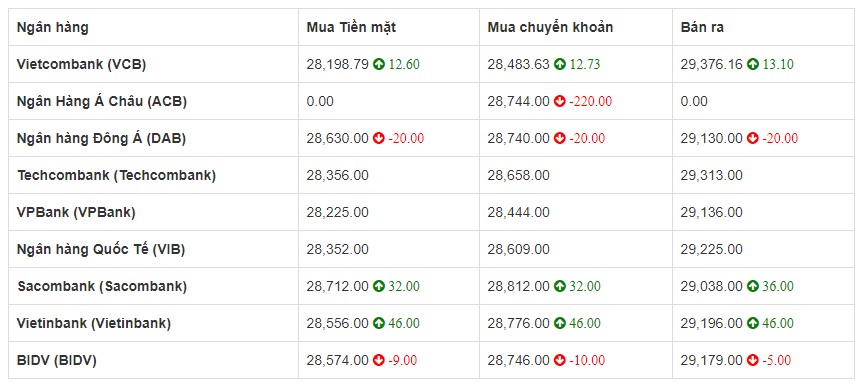Click Techcombank sell rate 29,313.00 cell
Viewport: 864px width, 386px height.
coord(763,176)
